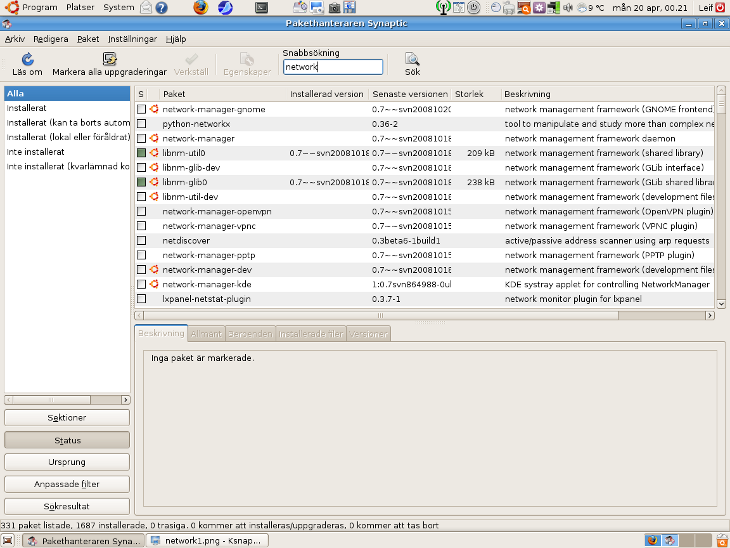Sort by the S status column header
This screenshot has height=548, width=730.
tap(141, 94)
